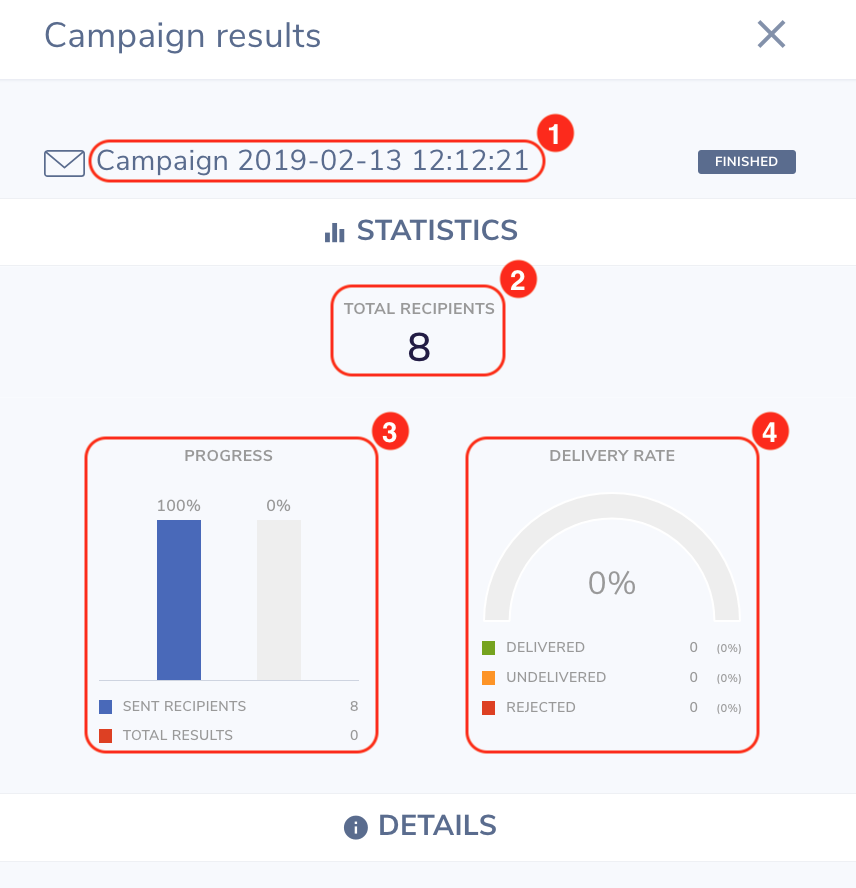The width and height of the screenshot is (856, 888).
Task: Click the TOTAL RECIPIENTS count box
Action: click(418, 330)
